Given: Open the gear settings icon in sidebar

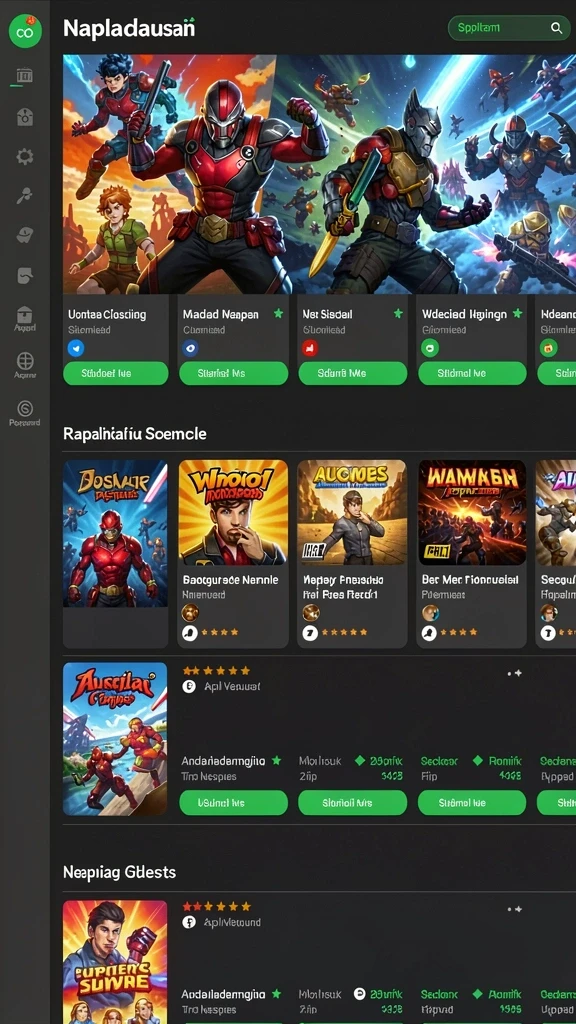Looking at the screenshot, I should [24, 157].
